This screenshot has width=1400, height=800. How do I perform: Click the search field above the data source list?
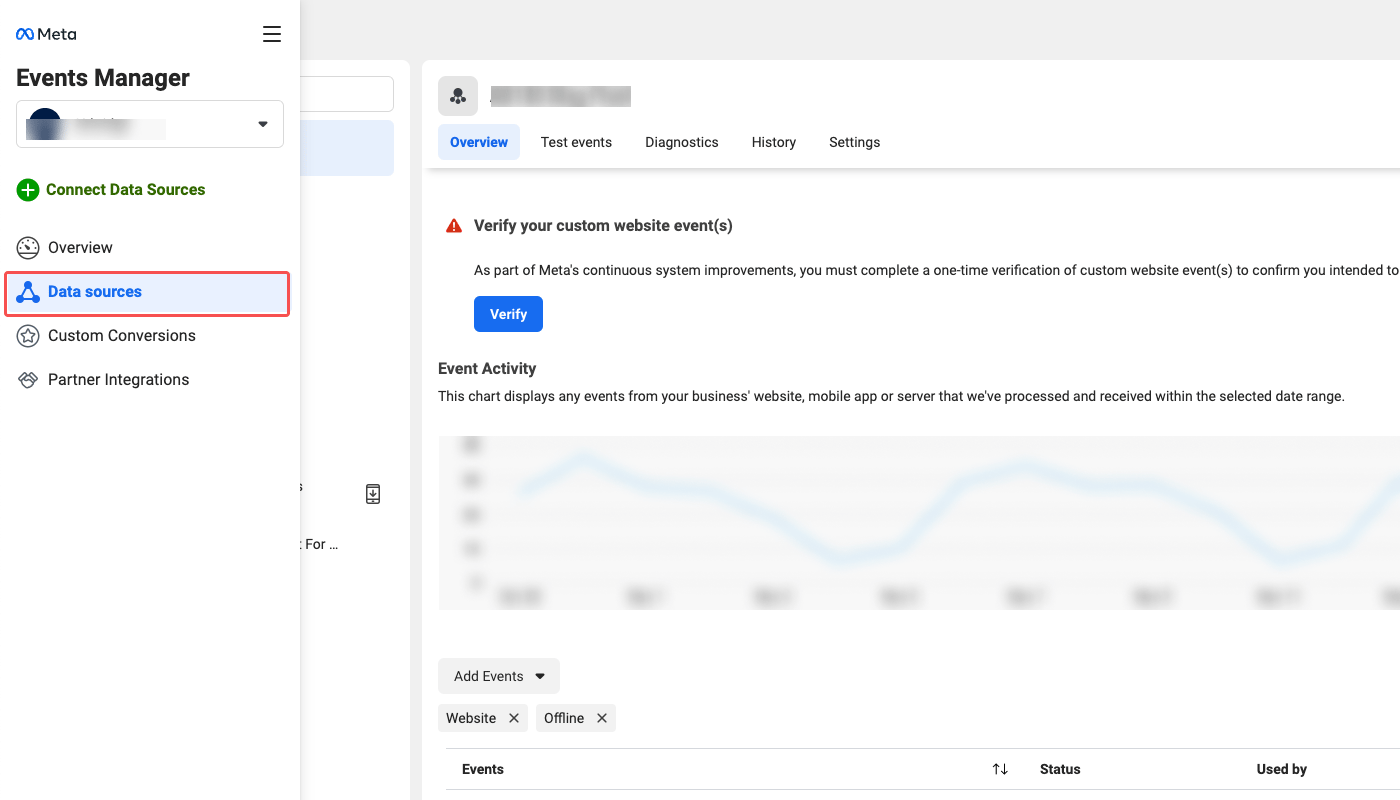coord(347,94)
